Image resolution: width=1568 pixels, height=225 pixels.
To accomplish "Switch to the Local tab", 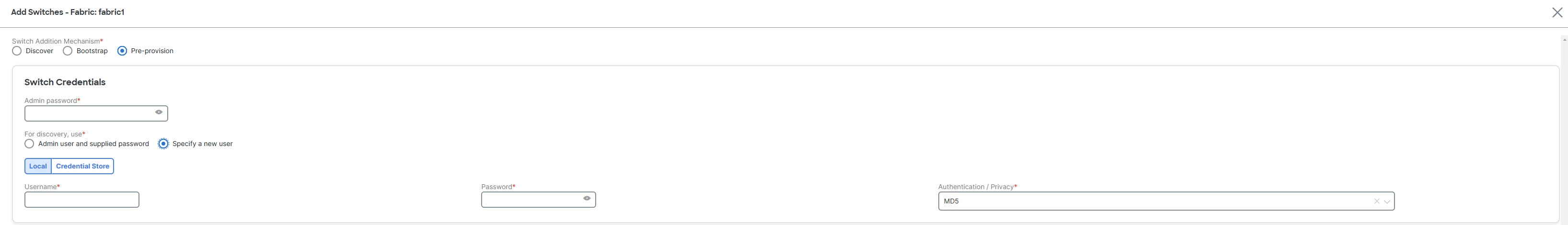I will [38, 166].
